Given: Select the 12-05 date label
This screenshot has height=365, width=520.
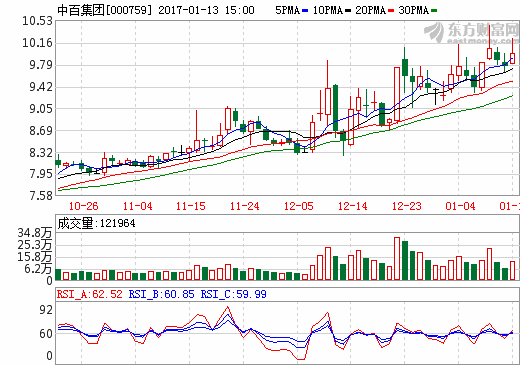Looking at the screenshot, I should point(299,206).
